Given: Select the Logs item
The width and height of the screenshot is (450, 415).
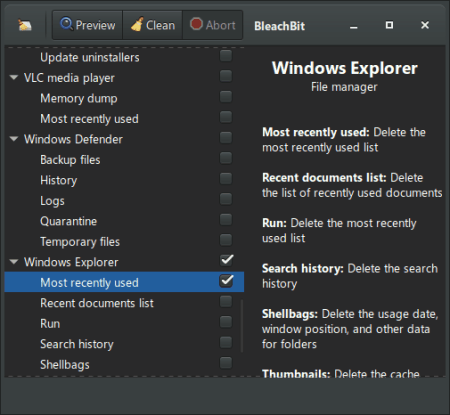Looking at the screenshot, I should (124, 201).
